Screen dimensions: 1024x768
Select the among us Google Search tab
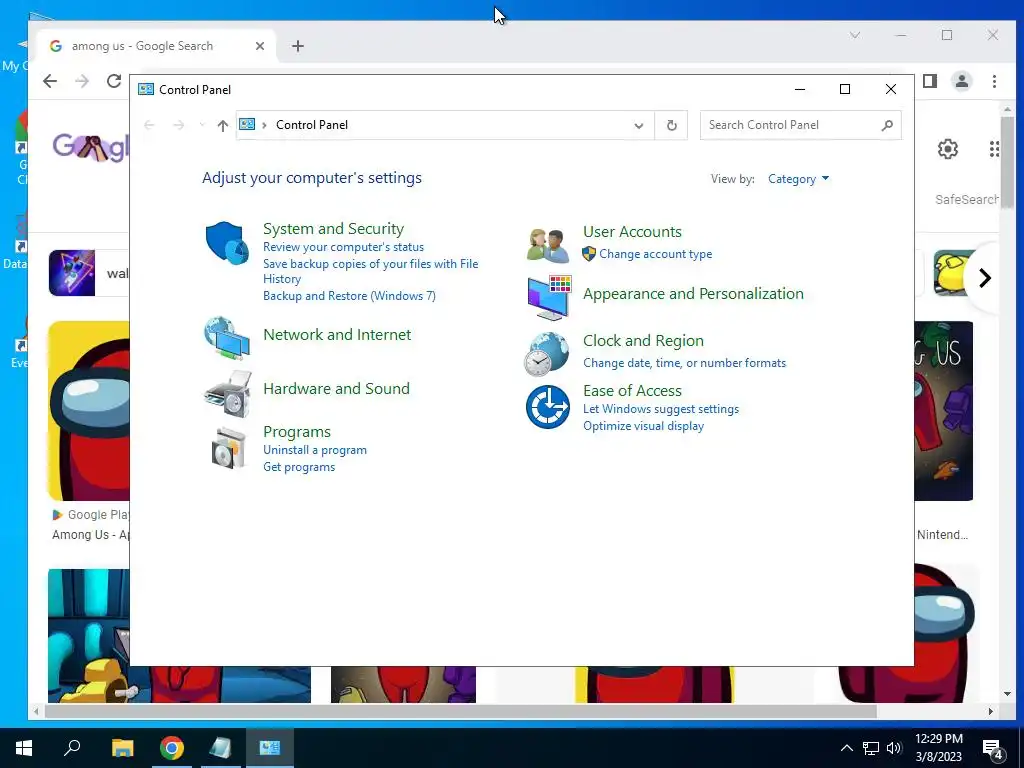tap(157, 46)
